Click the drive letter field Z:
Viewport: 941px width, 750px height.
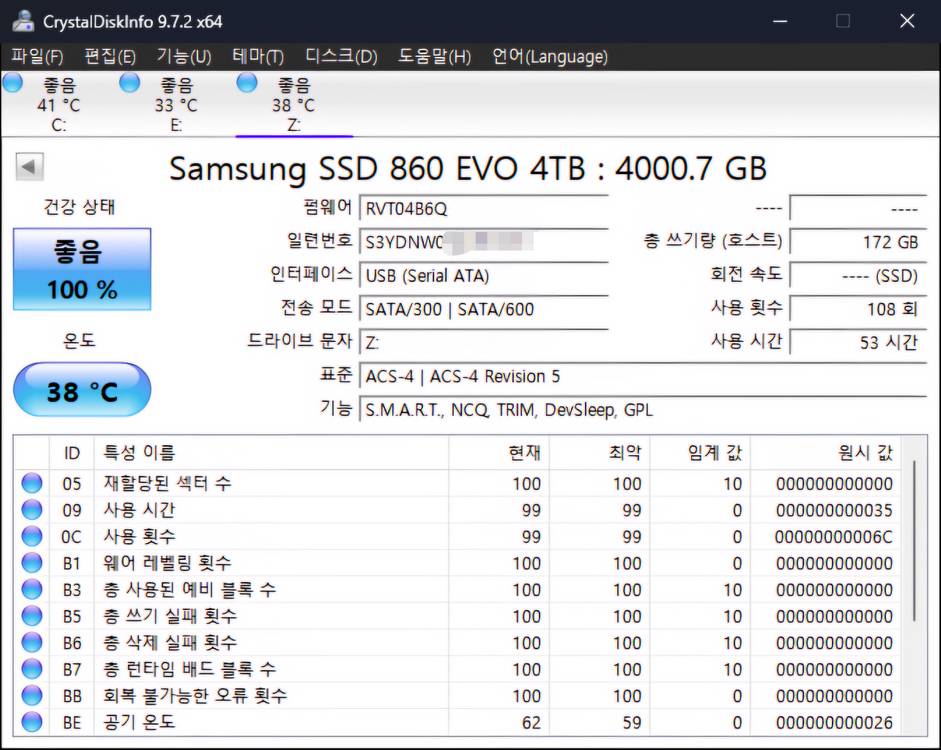pyautogui.click(x=484, y=343)
